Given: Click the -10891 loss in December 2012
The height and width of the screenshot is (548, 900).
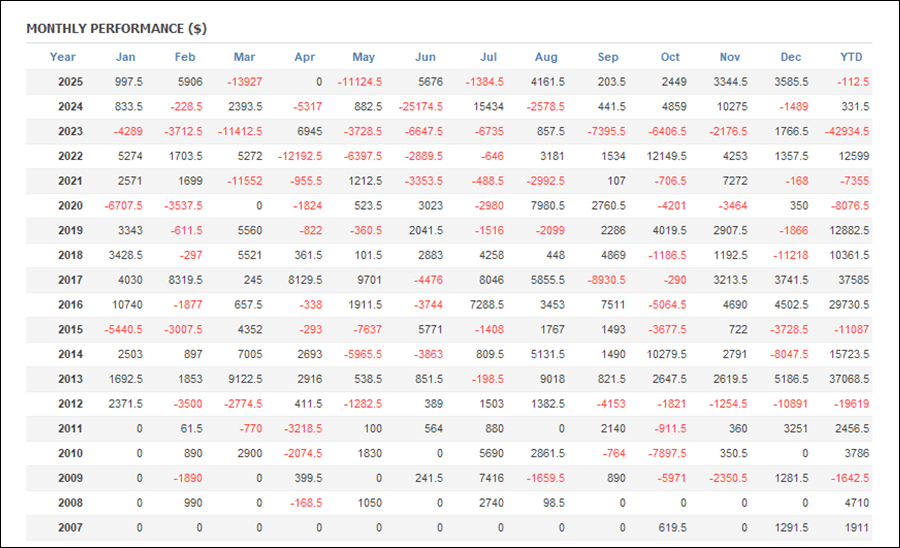Looking at the screenshot, I should point(786,404).
